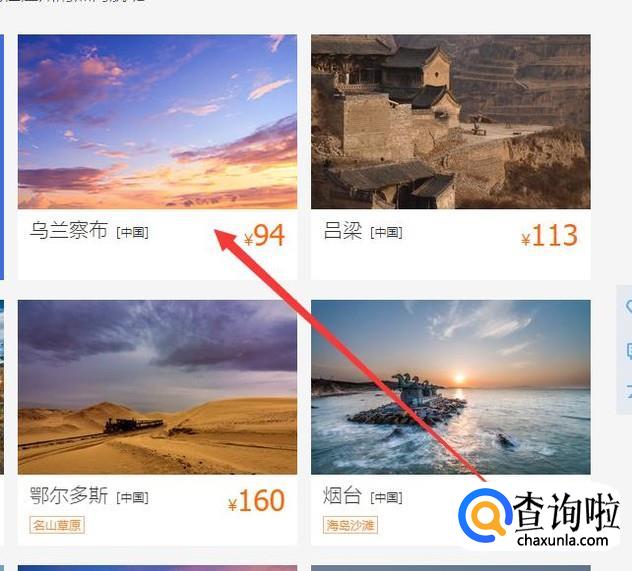Click the 海岛沙滩 tag
This screenshot has width=632, height=571.
(350, 525)
